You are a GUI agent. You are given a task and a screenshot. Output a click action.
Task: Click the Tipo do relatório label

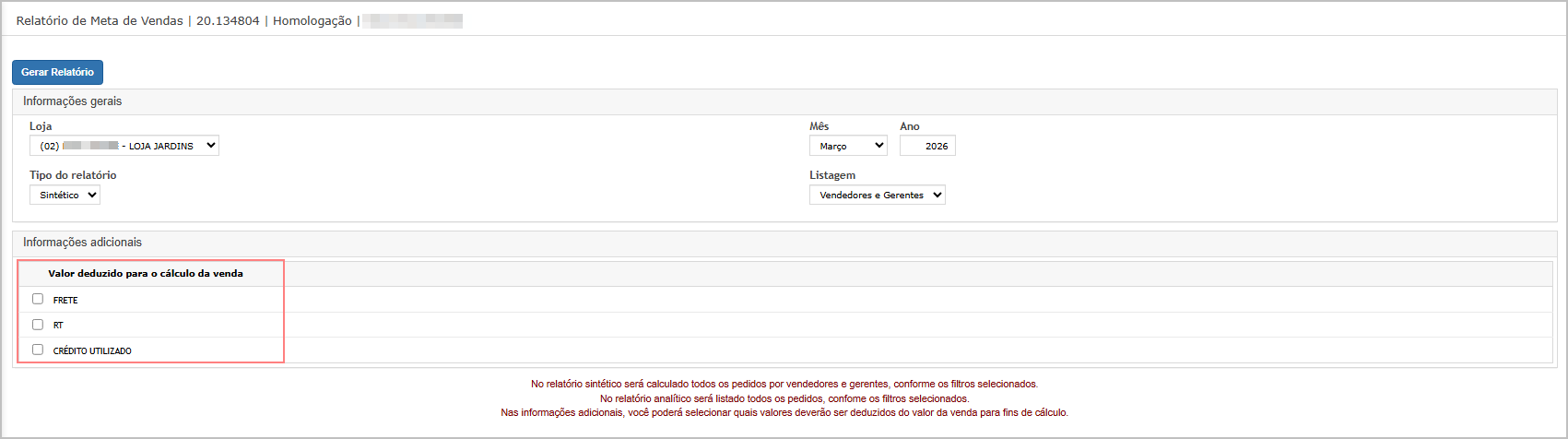click(73, 175)
